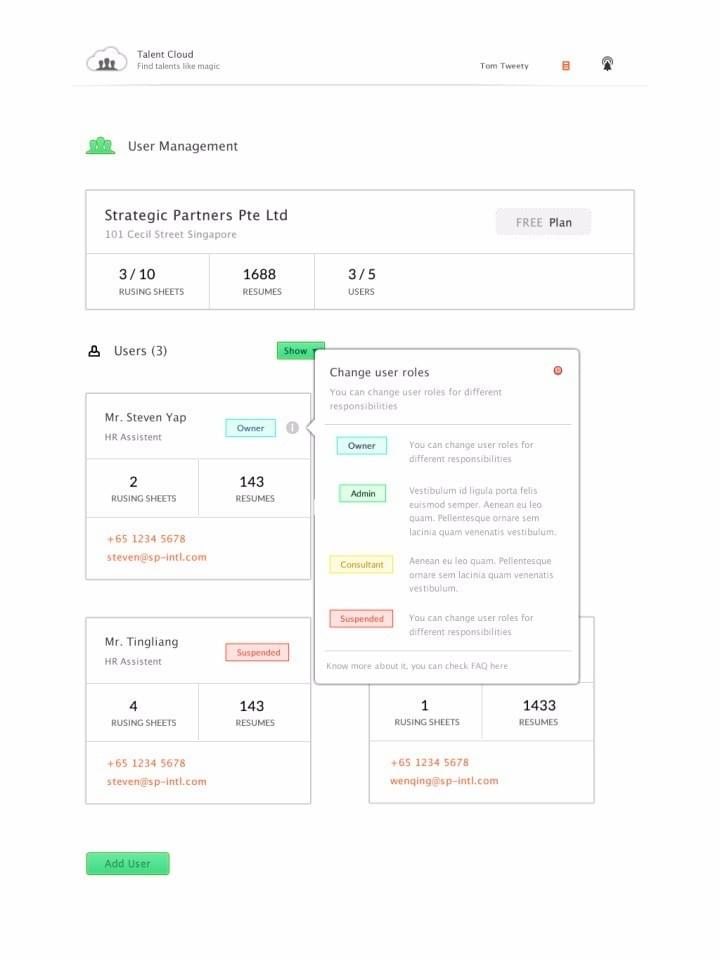Select the Suspended role in popup
This screenshot has width=720, height=960.
pyautogui.click(x=361, y=619)
